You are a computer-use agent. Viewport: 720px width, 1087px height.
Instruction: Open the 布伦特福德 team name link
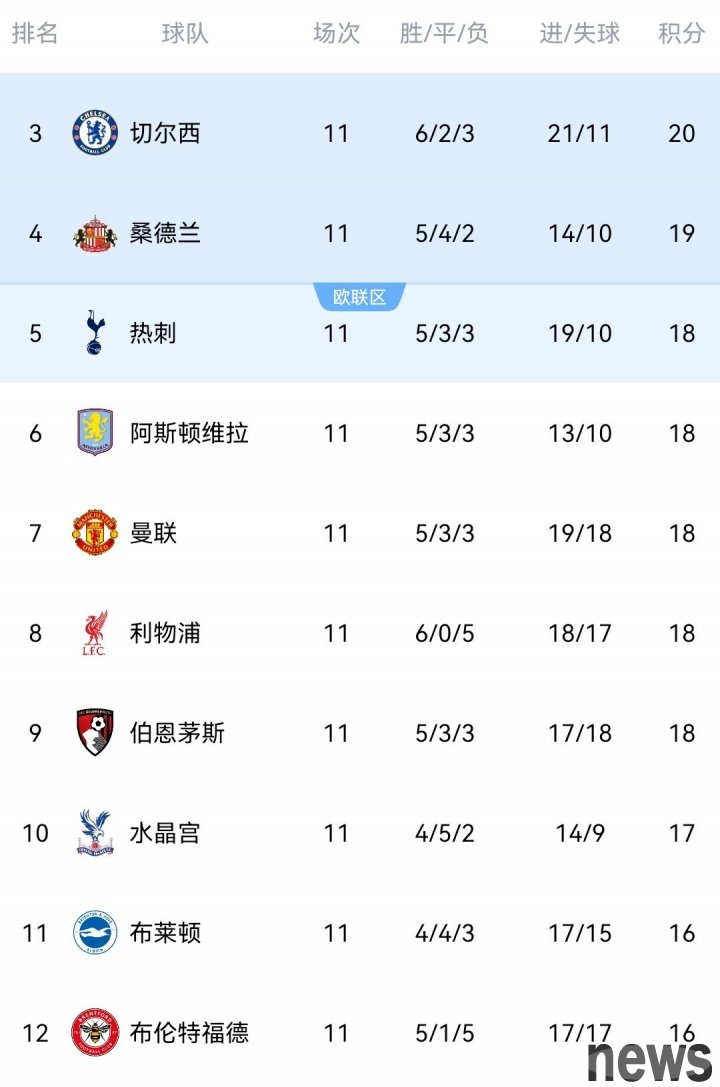click(x=189, y=1033)
